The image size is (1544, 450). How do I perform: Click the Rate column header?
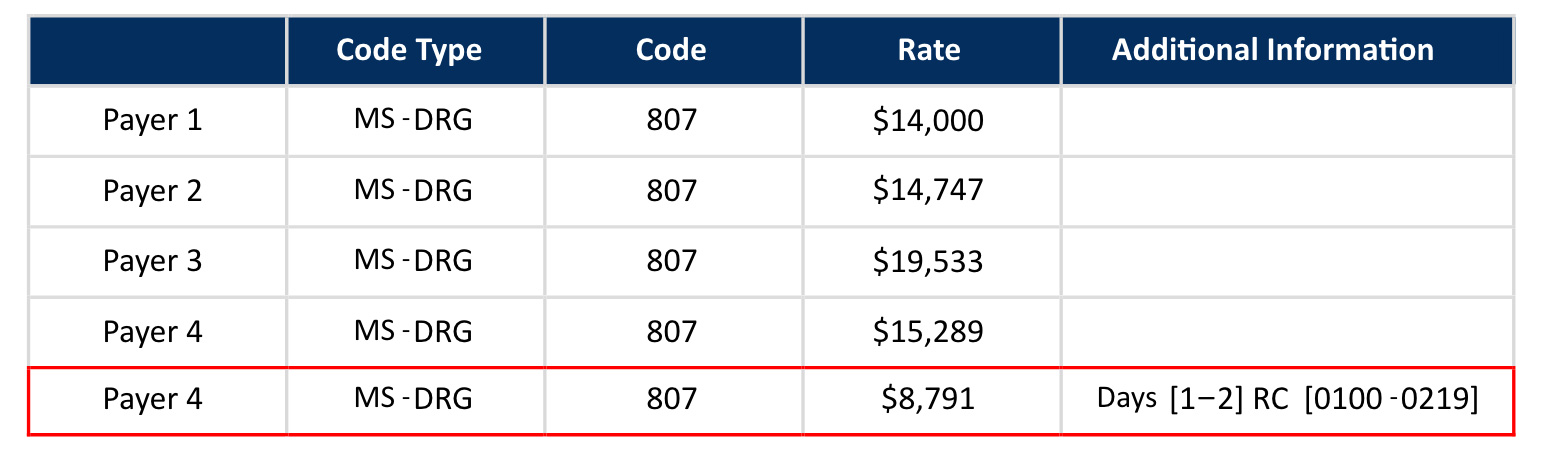[928, 50]
